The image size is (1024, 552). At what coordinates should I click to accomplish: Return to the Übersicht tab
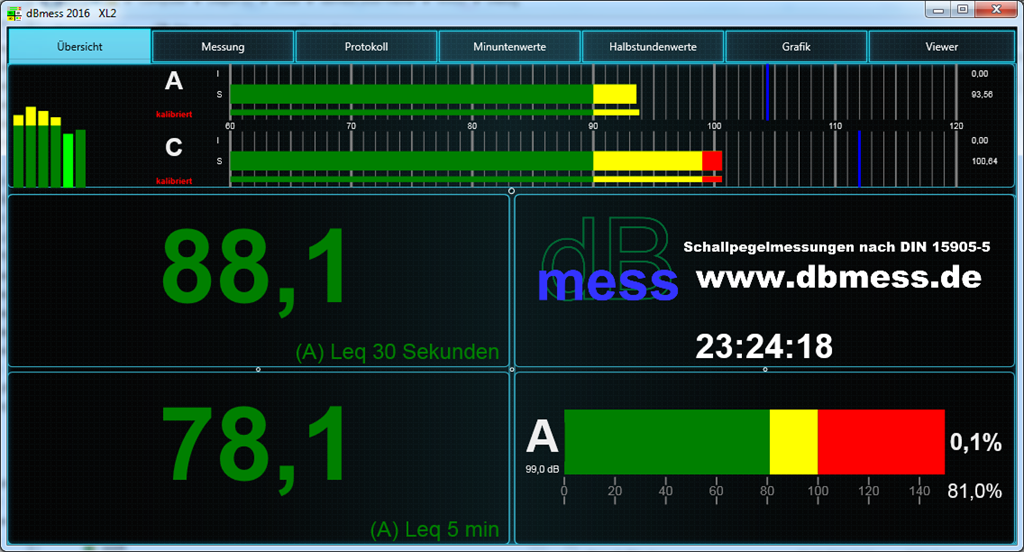pyautogui.click(x=80, y=47)
